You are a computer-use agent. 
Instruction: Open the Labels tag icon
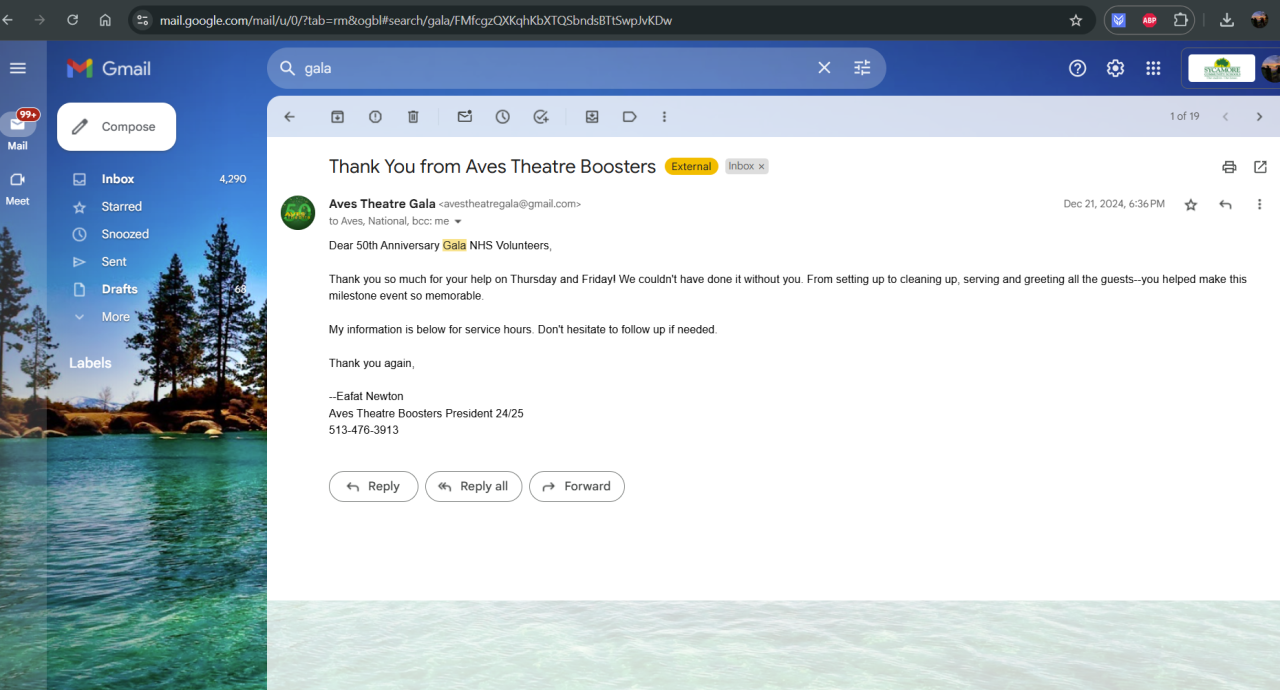pyautogui.click(x=629, y=117)
